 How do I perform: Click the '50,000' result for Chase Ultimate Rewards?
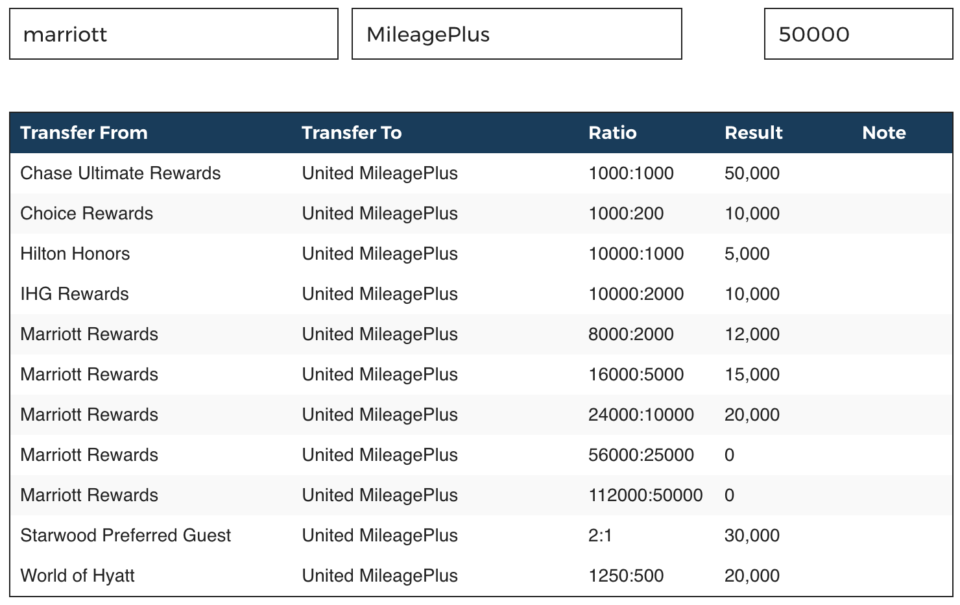tap(752, 173)
